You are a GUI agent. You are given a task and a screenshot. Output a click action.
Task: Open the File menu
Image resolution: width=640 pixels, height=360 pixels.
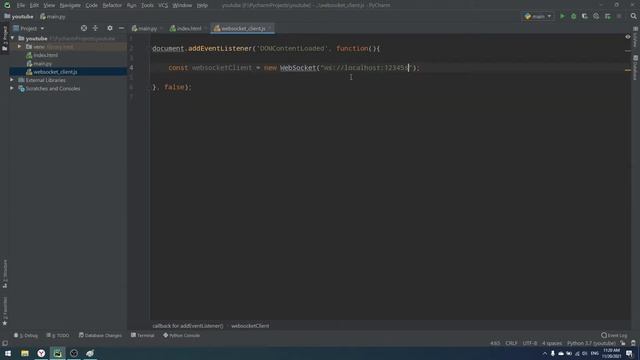21,5
